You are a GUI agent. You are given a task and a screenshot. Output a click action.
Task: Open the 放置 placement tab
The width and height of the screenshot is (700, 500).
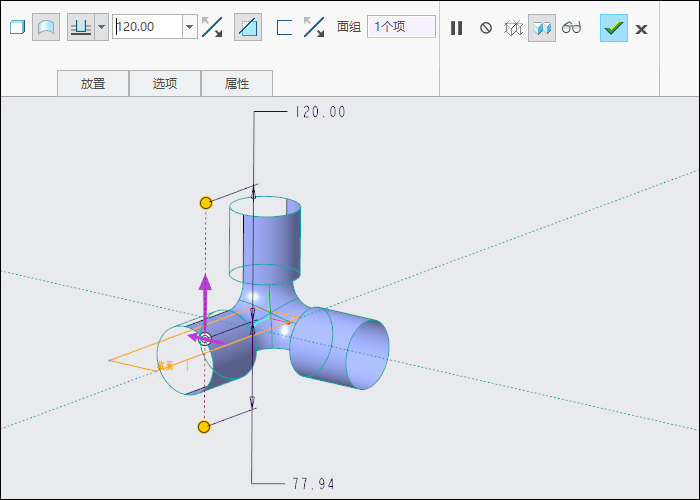pyautogui.click(x=93, y=83)
